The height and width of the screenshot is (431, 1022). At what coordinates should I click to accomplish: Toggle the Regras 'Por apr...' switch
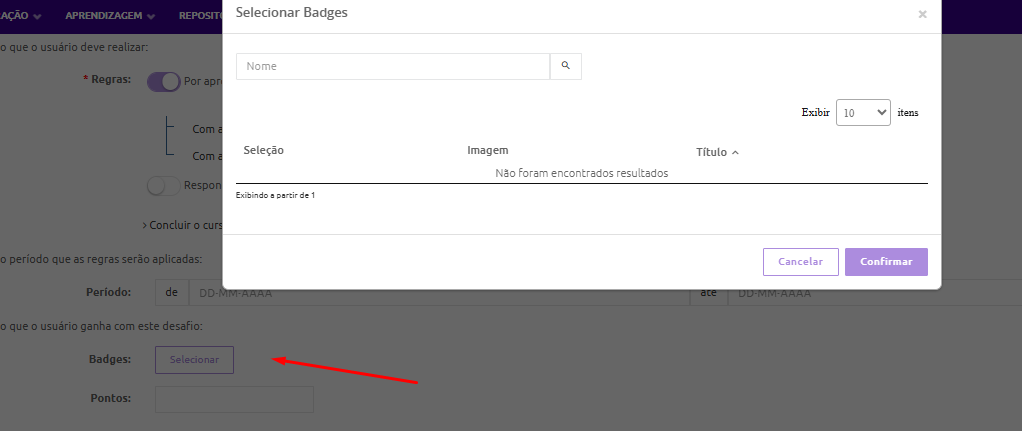(x=163, y=82)
